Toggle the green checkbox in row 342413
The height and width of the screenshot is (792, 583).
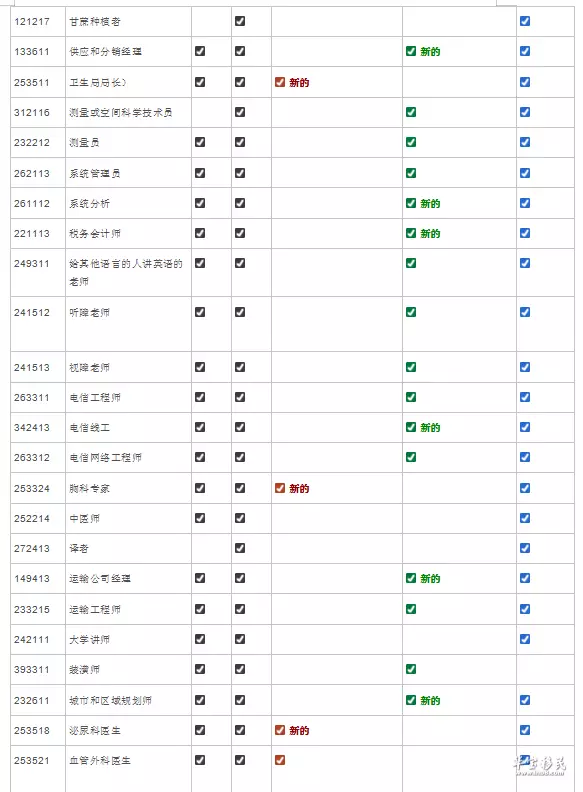(x=411, y=427)
